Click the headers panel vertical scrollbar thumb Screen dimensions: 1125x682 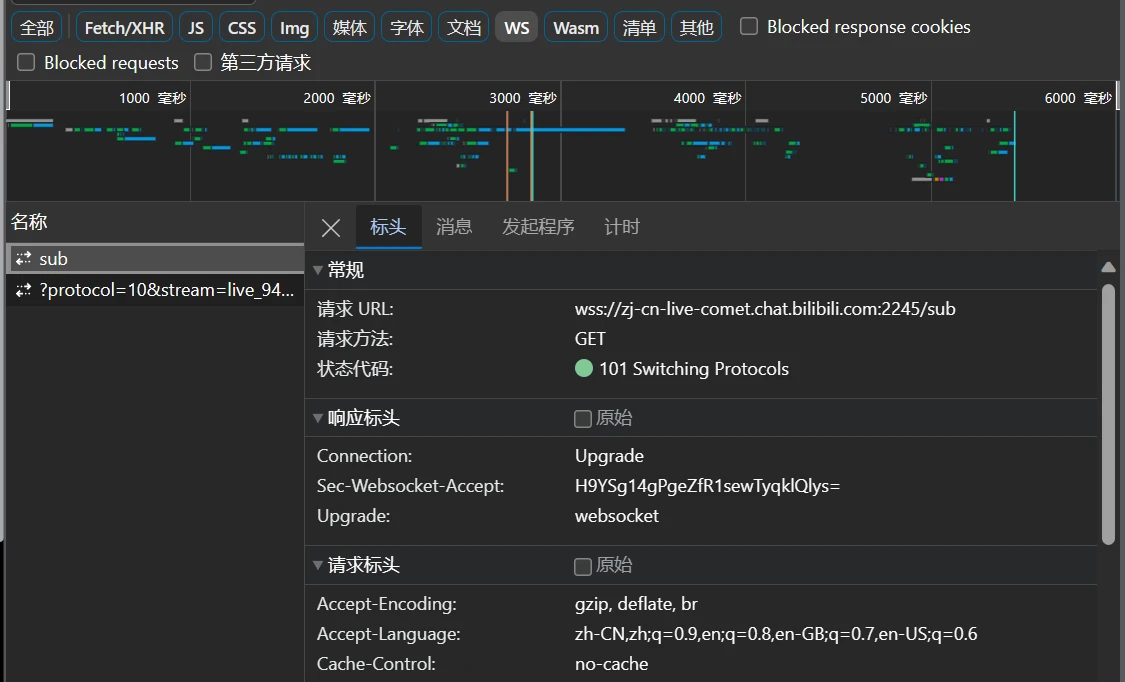1108,414
